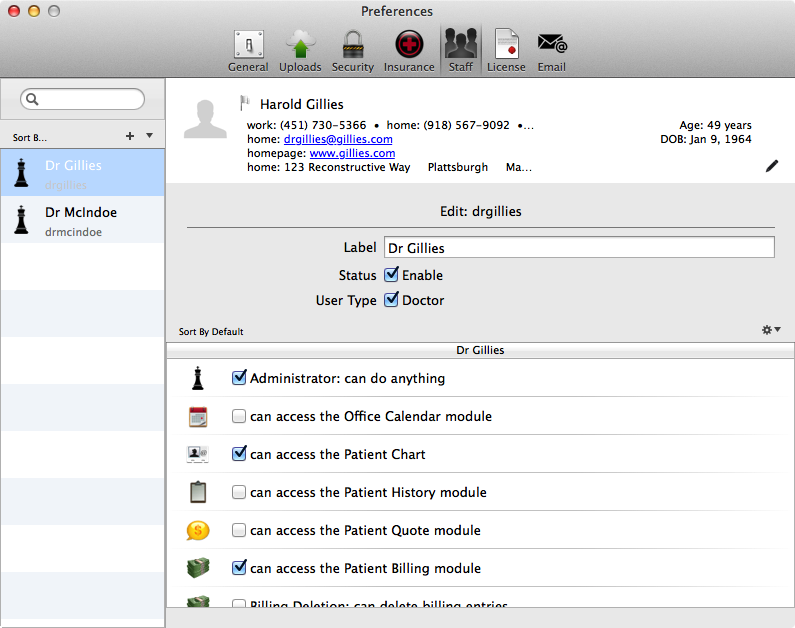This screenshot has height=628, width=795.
Task: Open the General preferences pane
Action: pos(248,51)
